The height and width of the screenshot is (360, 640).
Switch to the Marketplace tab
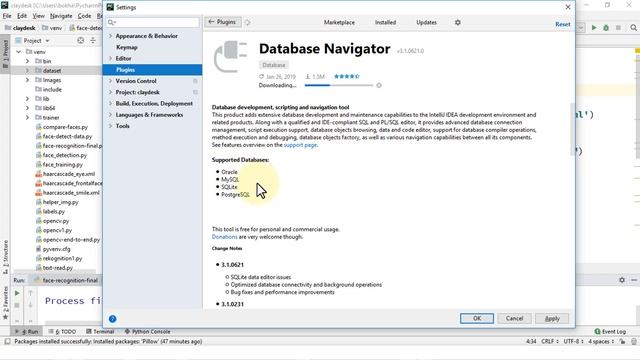339,22
